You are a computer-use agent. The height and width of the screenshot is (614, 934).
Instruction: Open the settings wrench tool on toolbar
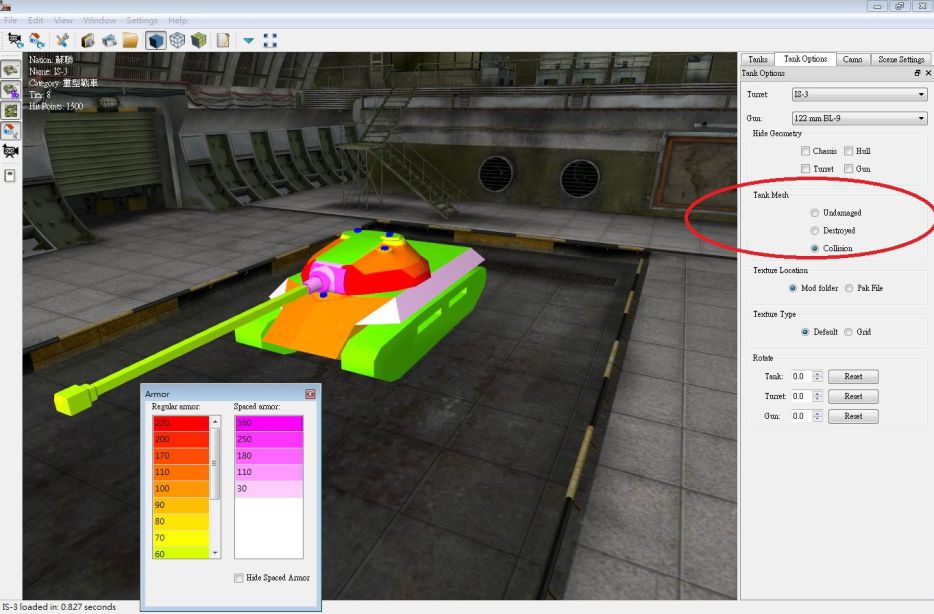pos(63,40)
